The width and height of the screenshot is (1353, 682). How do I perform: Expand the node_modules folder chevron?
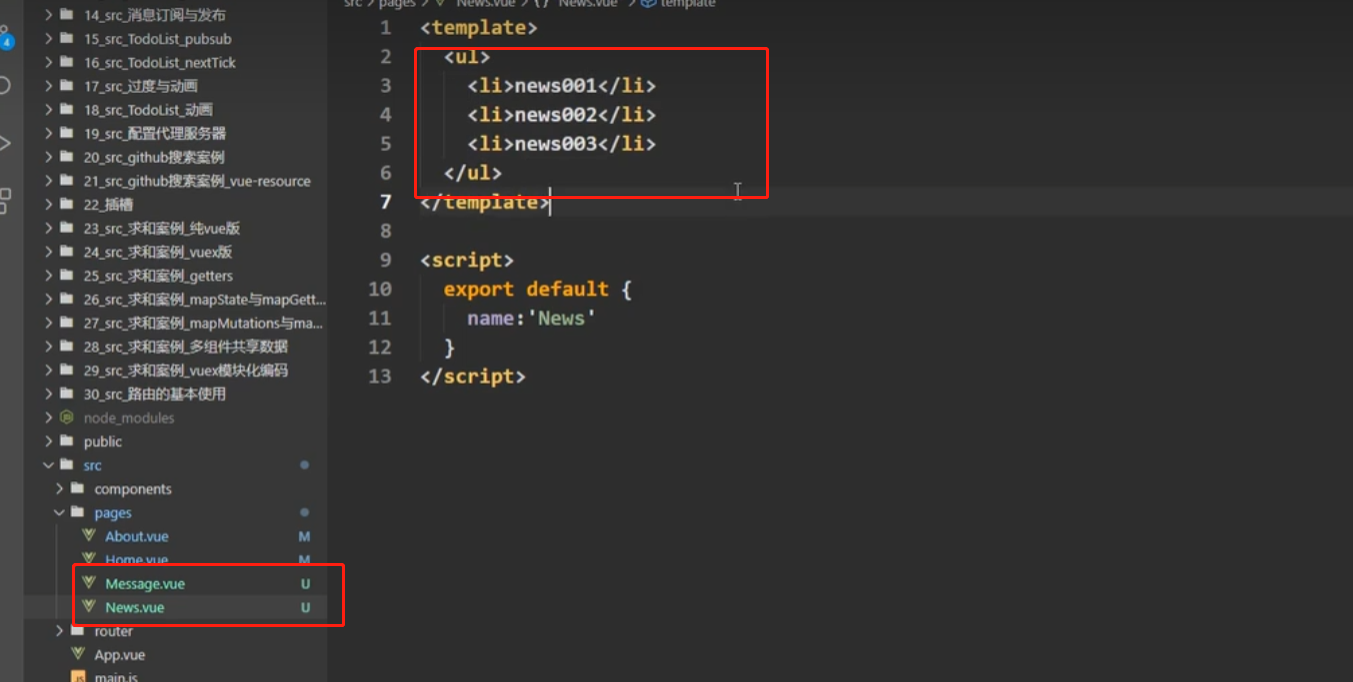(x=48, y=418)
